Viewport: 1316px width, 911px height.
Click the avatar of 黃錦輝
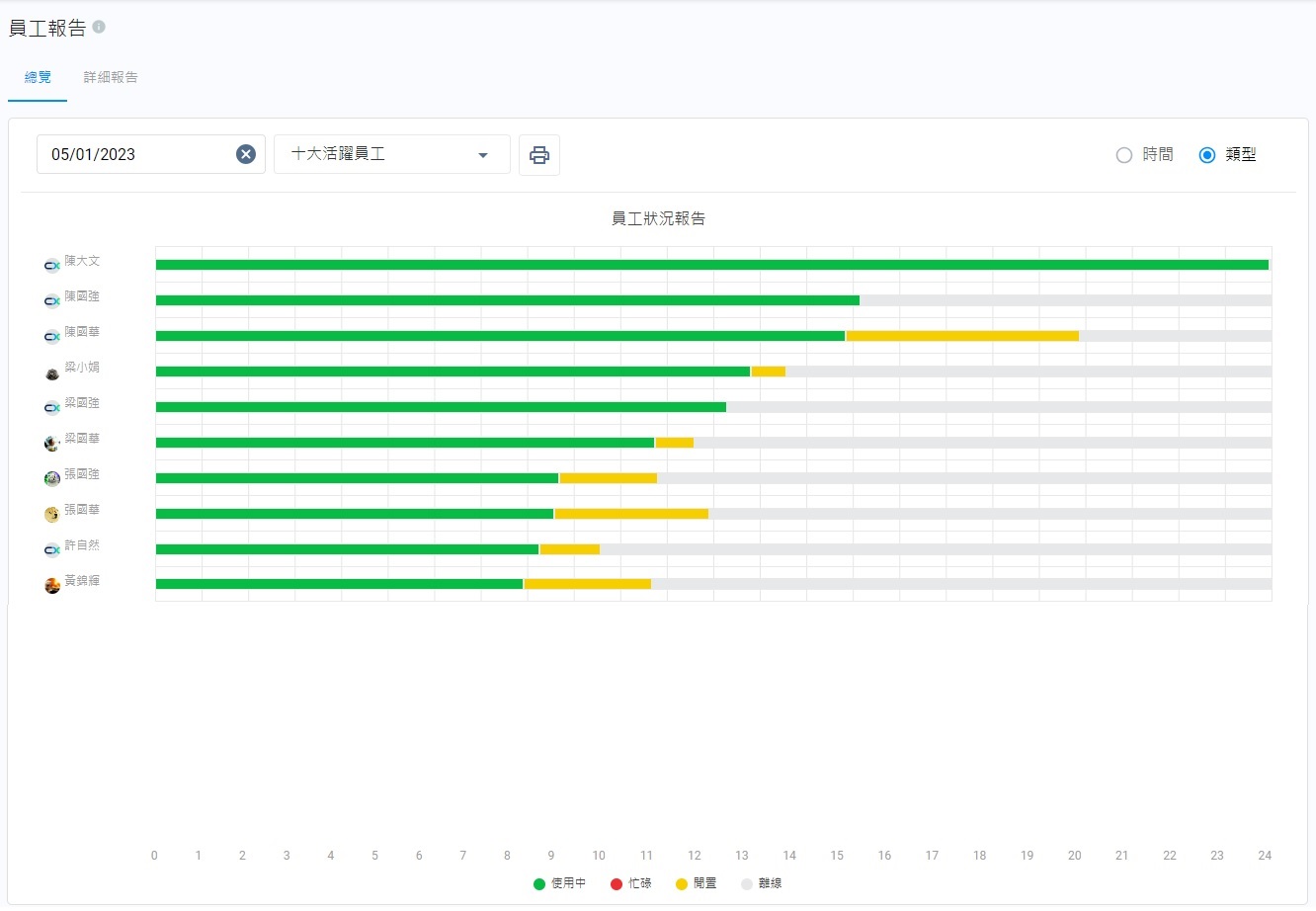point(52,585)
